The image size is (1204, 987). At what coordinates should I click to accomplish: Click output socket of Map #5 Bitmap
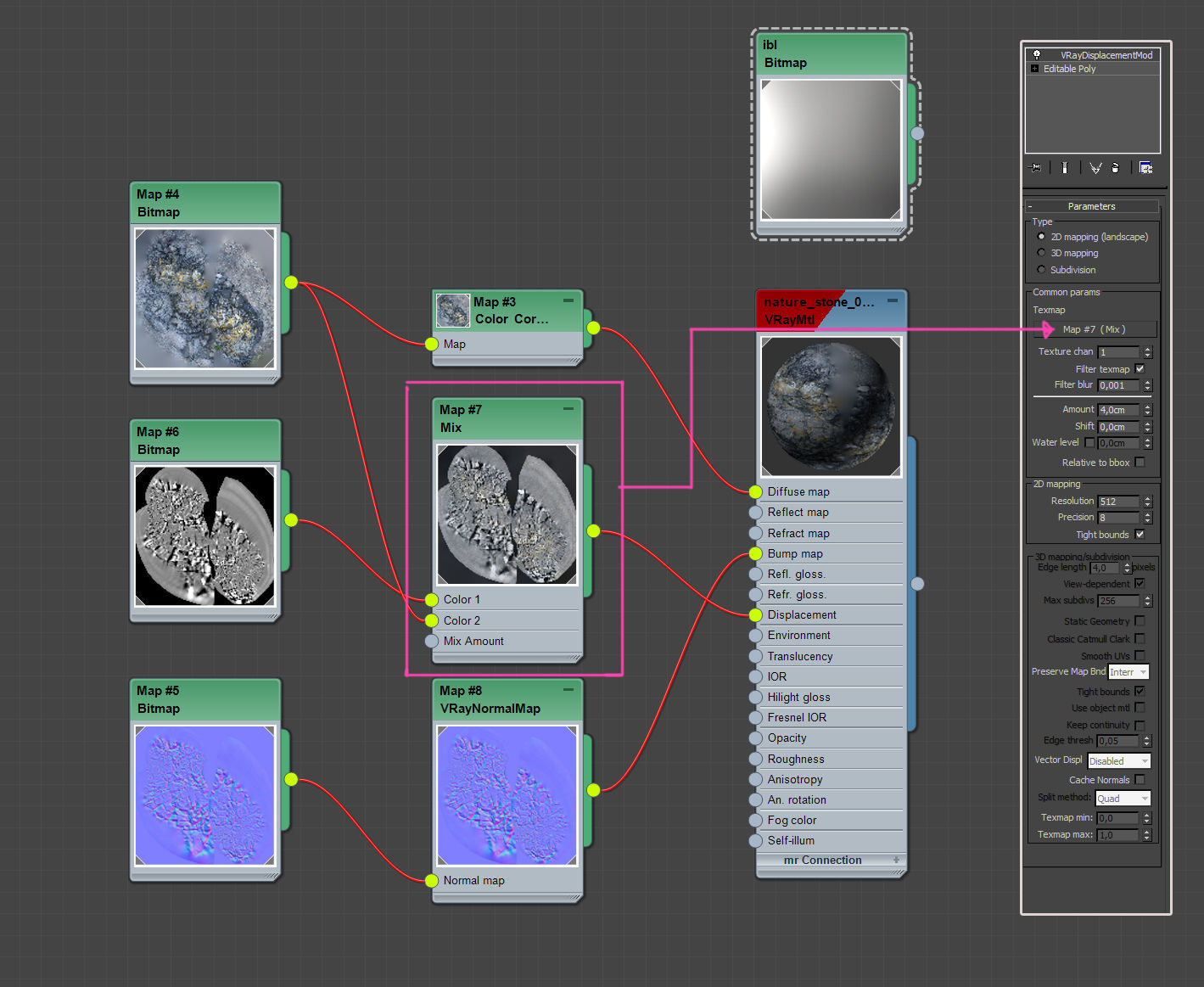(291, 779)
